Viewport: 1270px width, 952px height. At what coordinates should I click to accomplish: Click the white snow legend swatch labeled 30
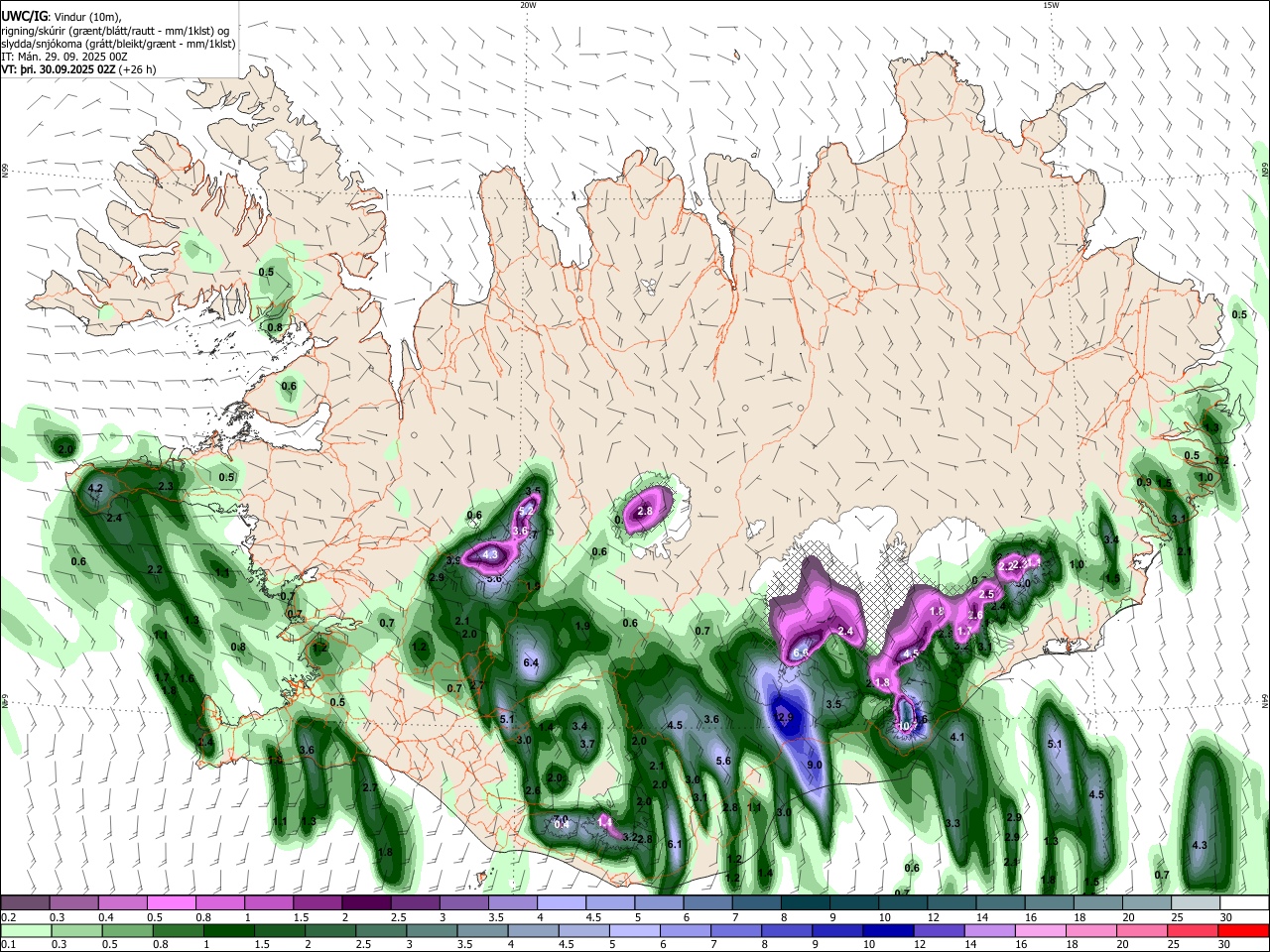click(1245, 902)
